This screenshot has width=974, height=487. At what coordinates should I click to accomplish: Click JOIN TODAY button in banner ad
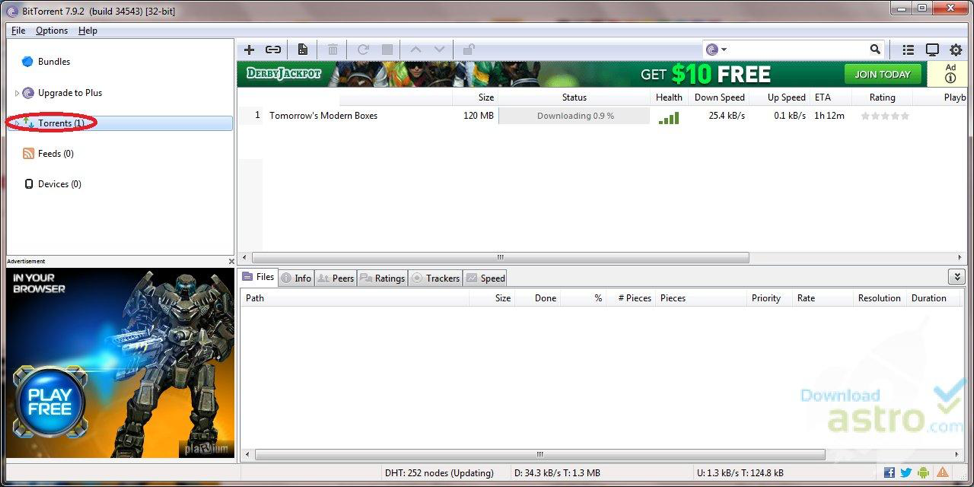[882, 74]
